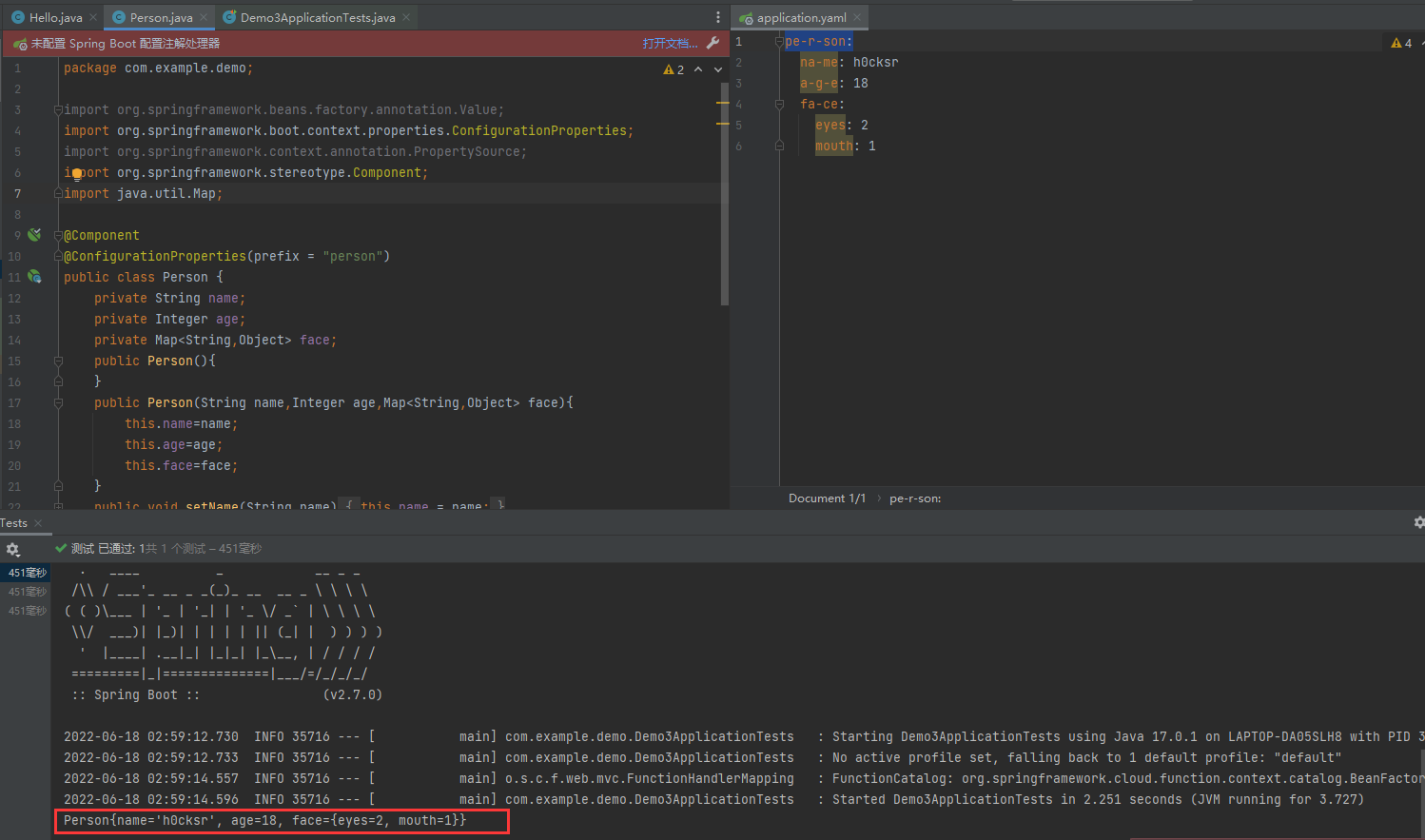Collapse the import block fold marker on line 3
Screen dimensions: 1425x840
pos(58,109)
